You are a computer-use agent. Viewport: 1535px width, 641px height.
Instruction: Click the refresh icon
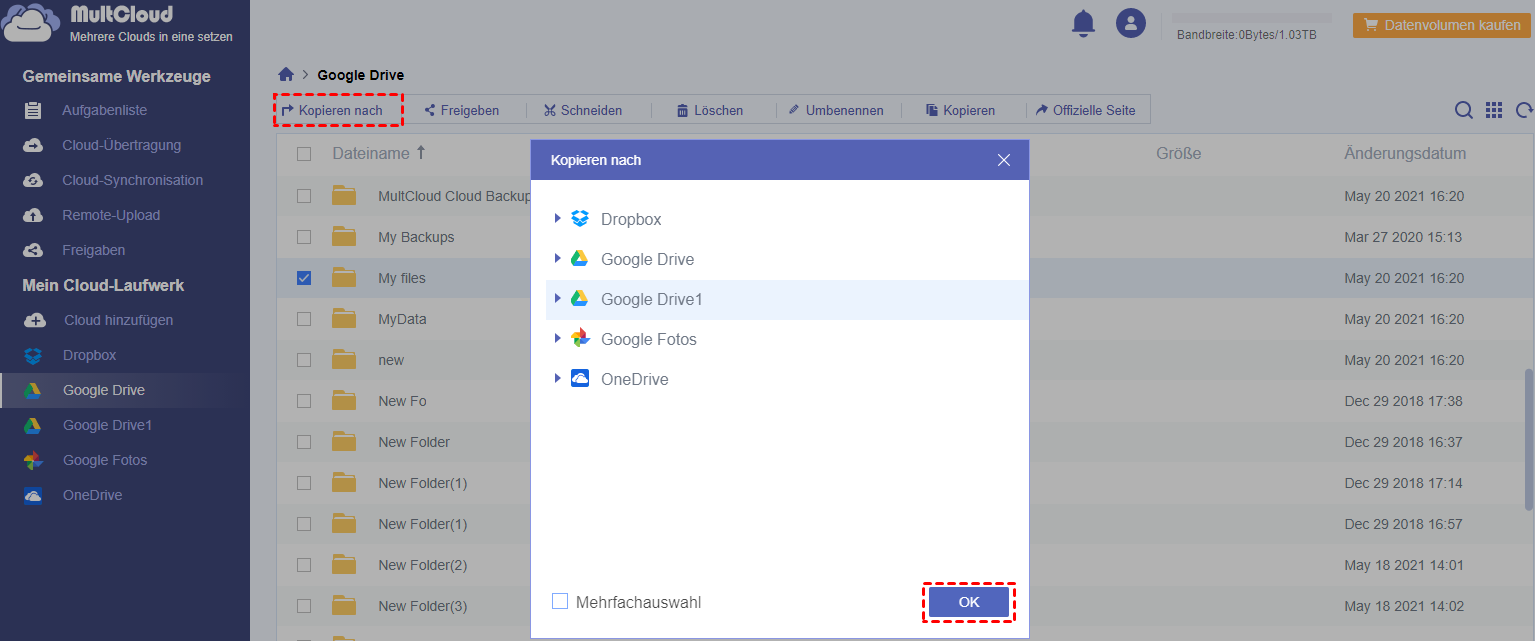click(1524, 111)
